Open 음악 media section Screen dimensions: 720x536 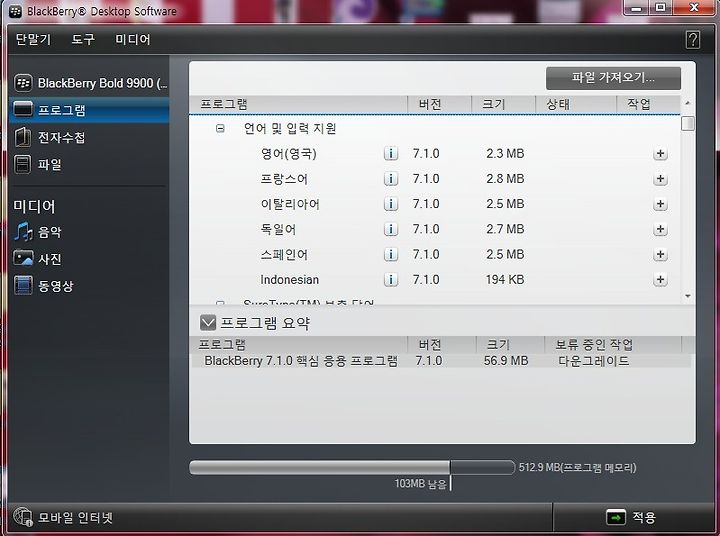click(89, 232)
